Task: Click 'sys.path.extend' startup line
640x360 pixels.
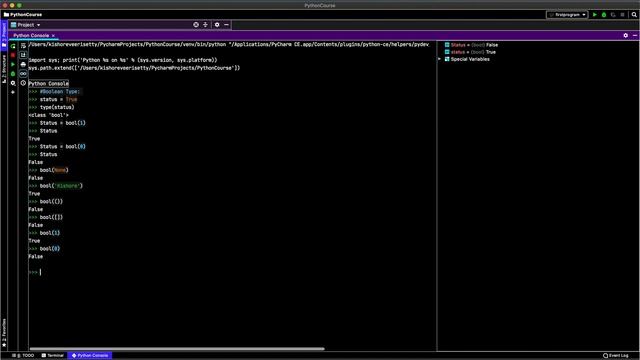Action: pyautogui.click(x=134, y=68)
